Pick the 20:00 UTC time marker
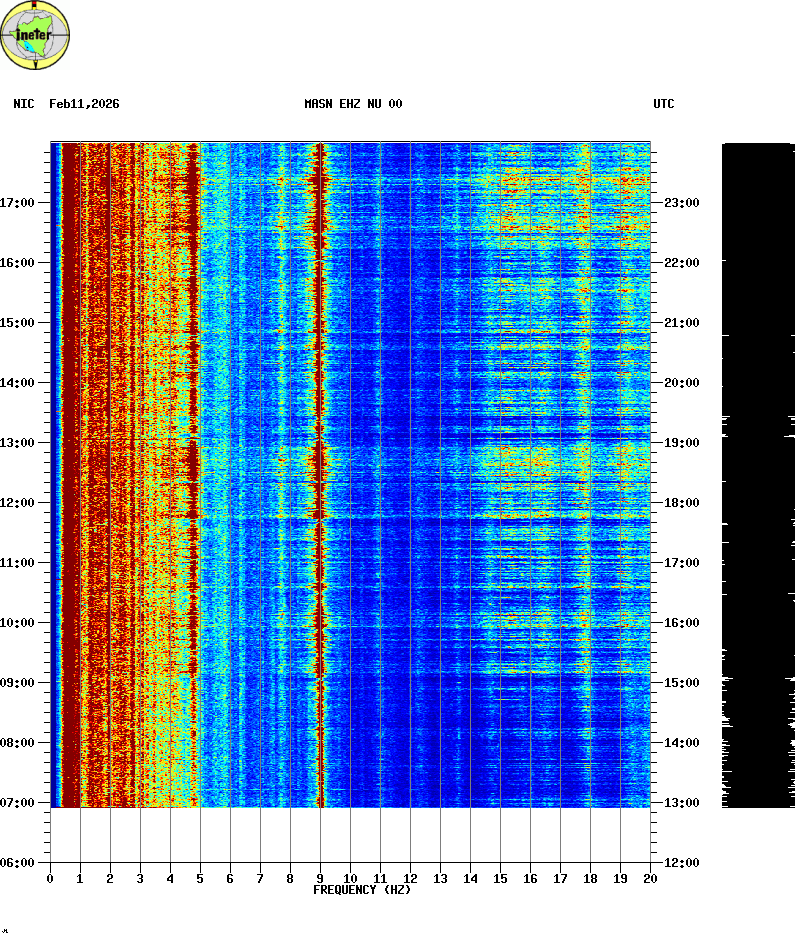This screenshot has height=942, width=802. (680, 383)
